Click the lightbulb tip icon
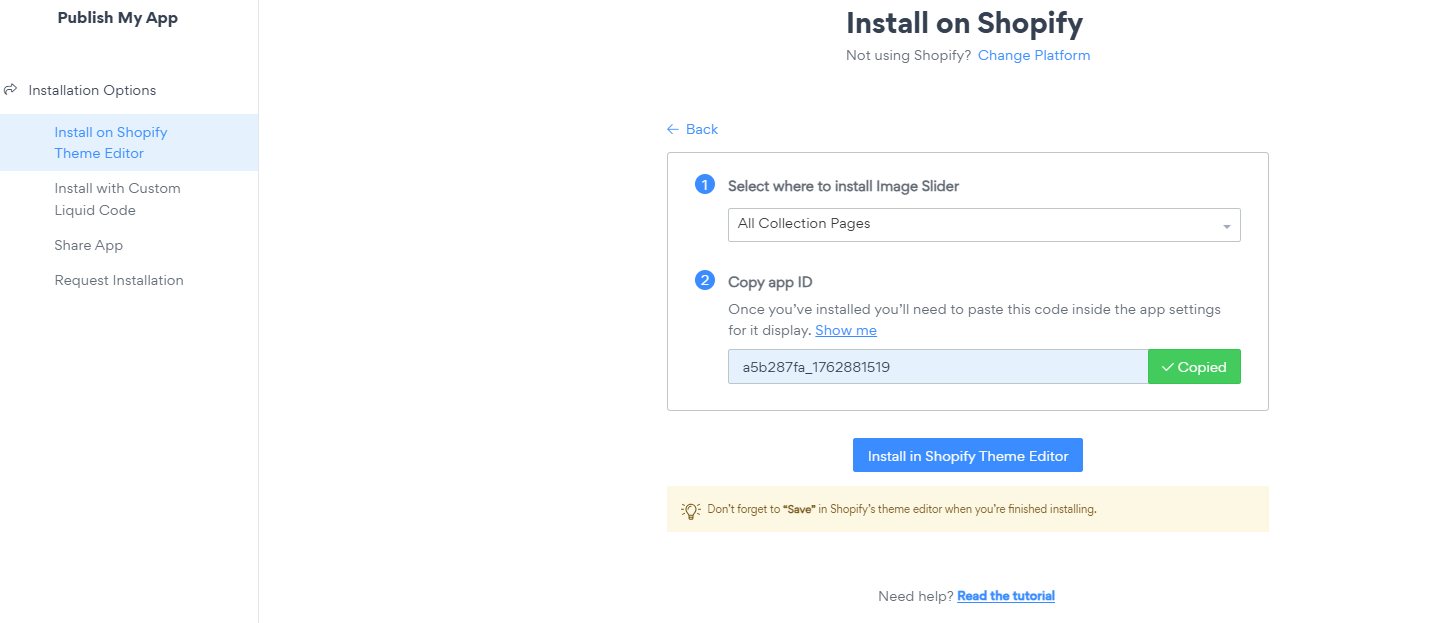This screenshot has width=1452, height=623. click(x=691, y=509)
